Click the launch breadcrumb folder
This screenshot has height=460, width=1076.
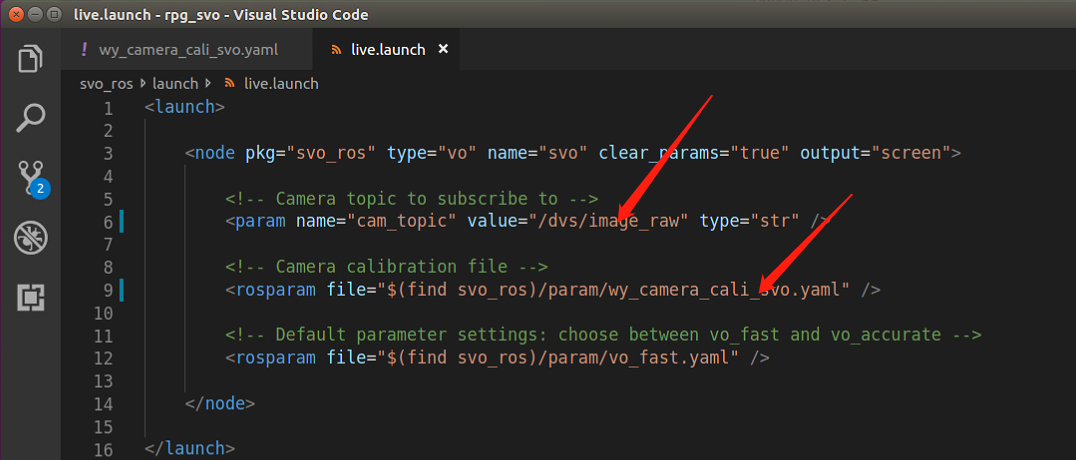(174, 84)
